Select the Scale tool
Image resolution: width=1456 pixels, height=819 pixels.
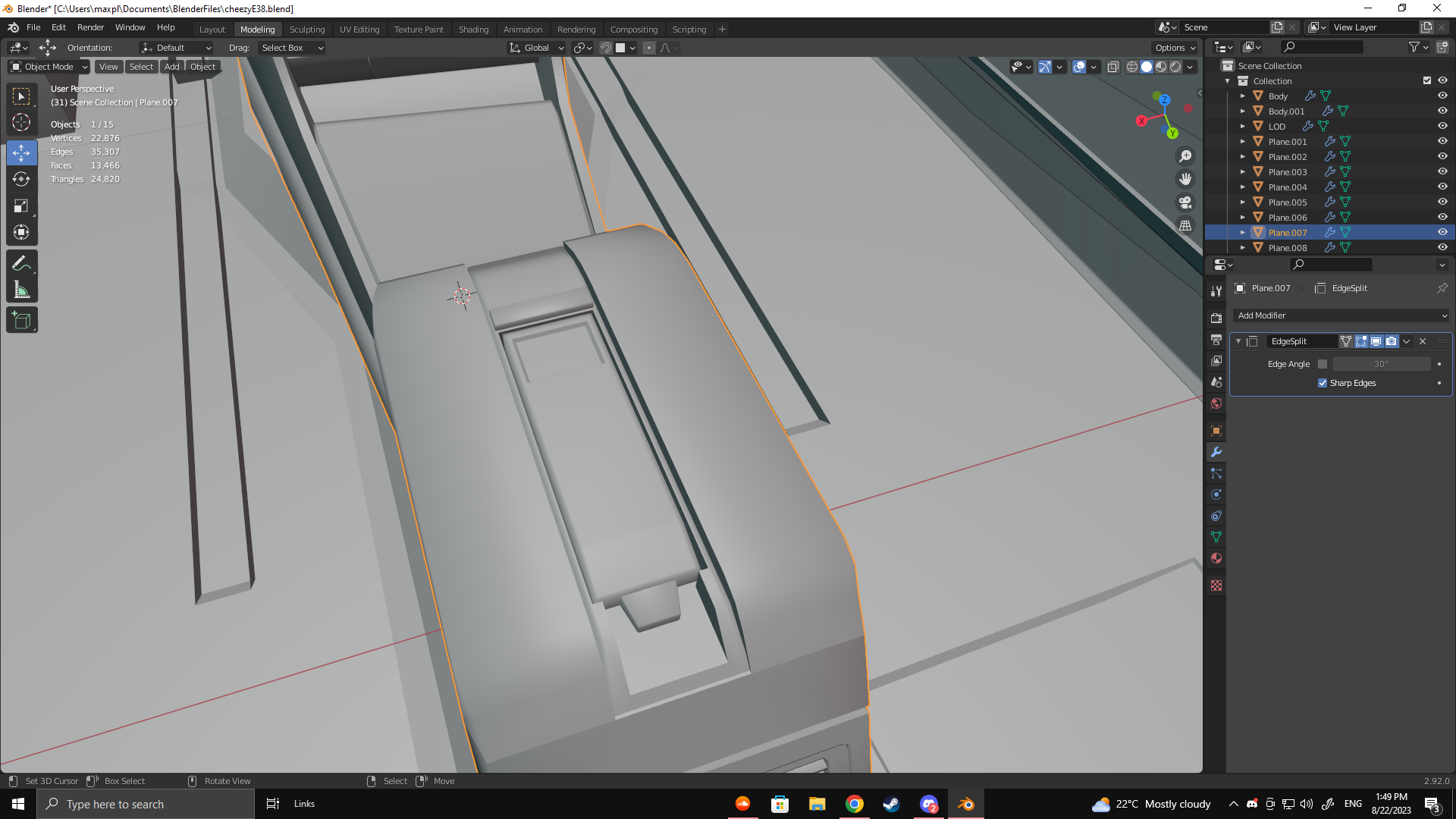pyautogui.click(x=21, y=206)
